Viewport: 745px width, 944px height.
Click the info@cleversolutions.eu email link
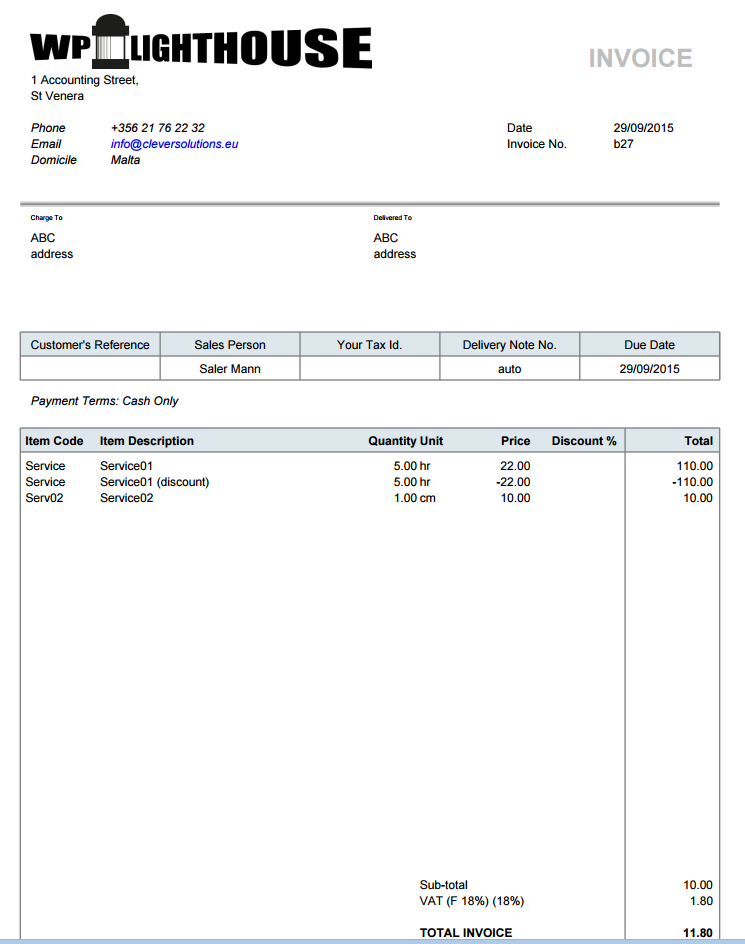click(x=174, y=144)
